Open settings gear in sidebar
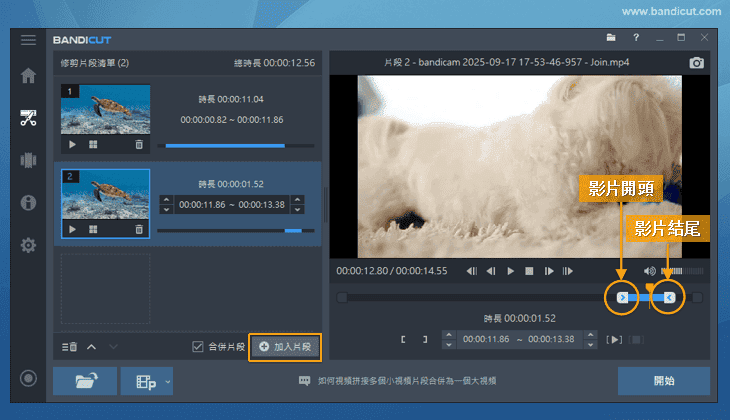 click(28, 245)
